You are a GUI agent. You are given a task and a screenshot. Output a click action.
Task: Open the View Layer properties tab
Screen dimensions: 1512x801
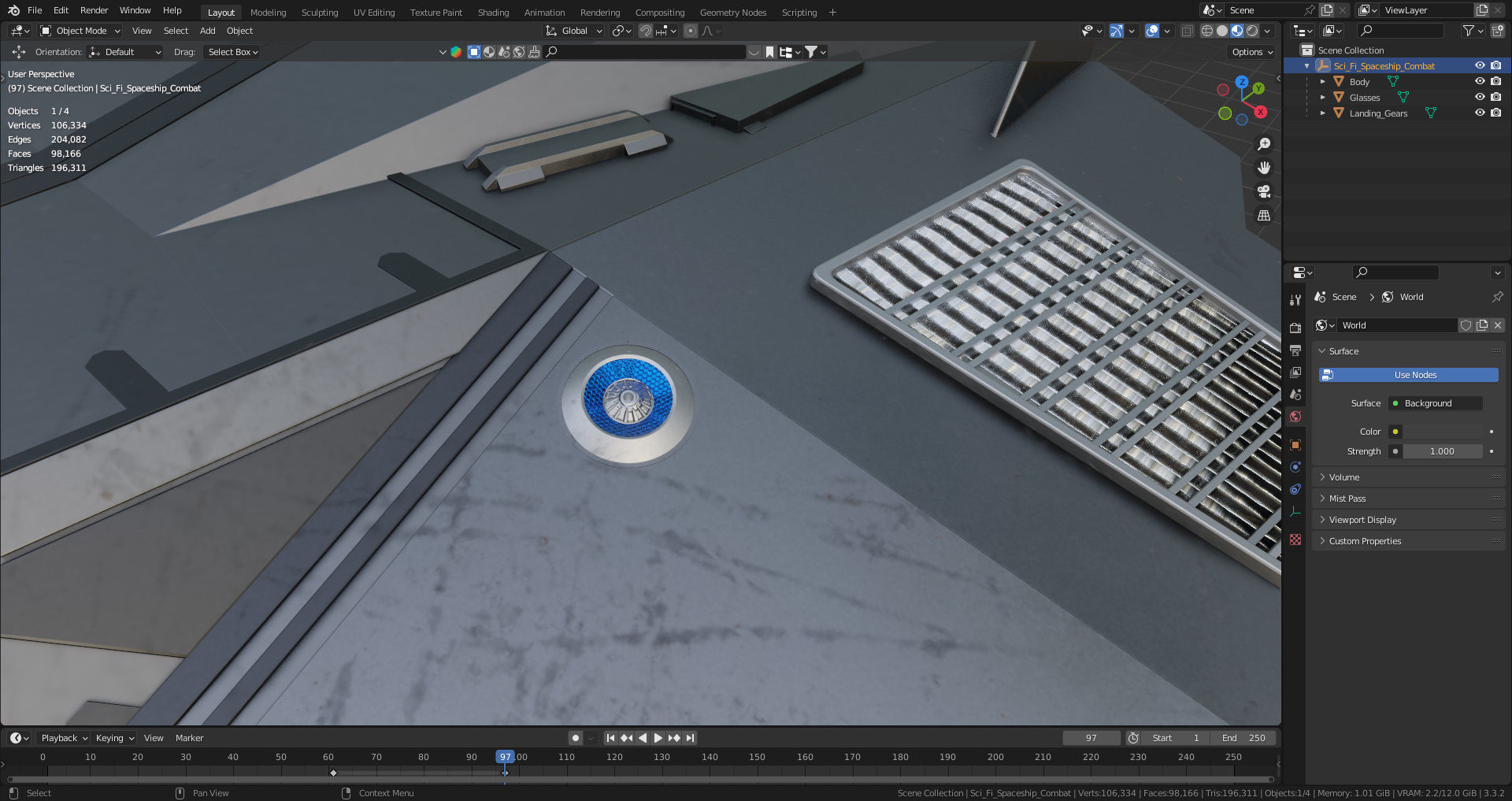(x=1295, y=372)
